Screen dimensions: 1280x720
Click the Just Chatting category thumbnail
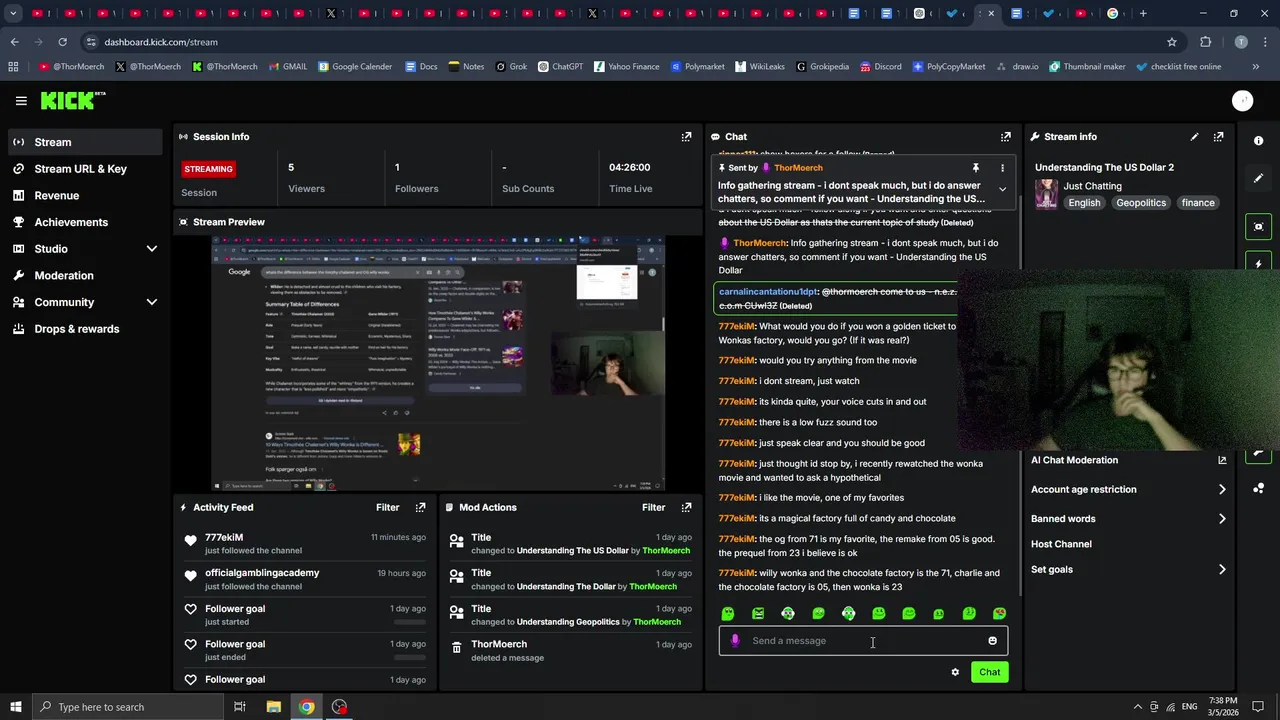(x=1046, y=194)
